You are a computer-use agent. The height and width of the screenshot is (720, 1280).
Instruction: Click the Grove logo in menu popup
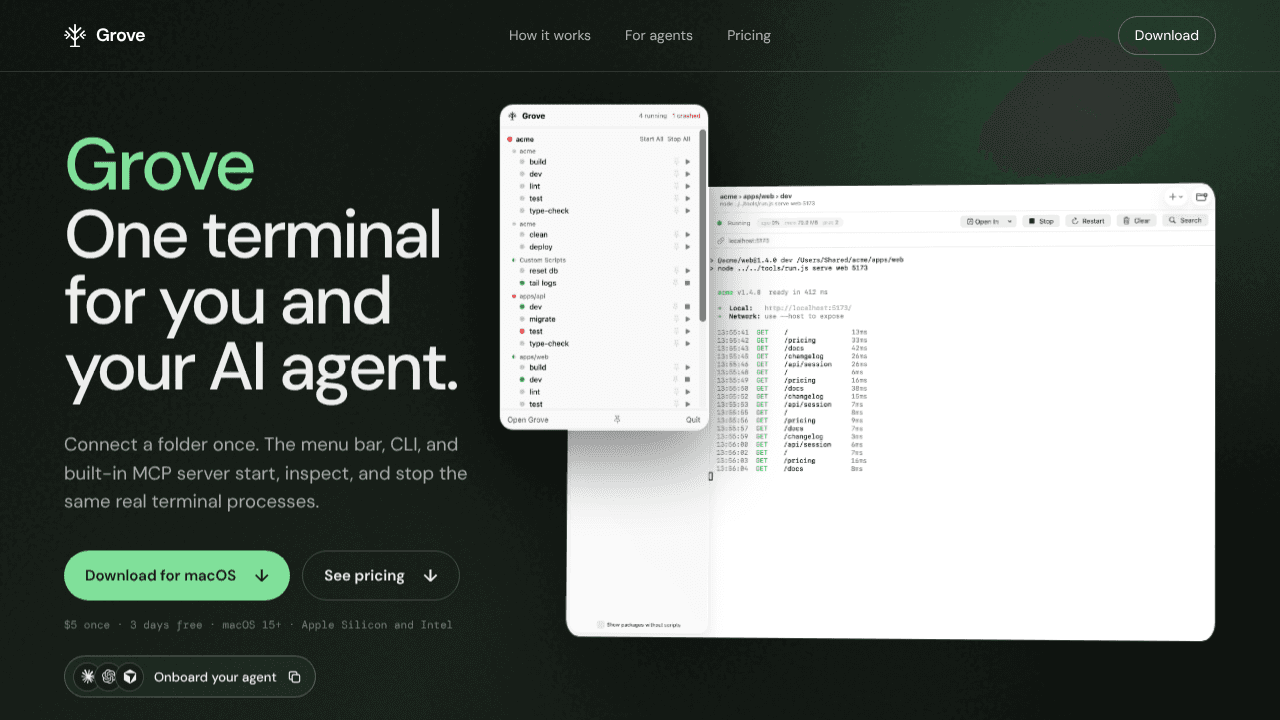512,116
